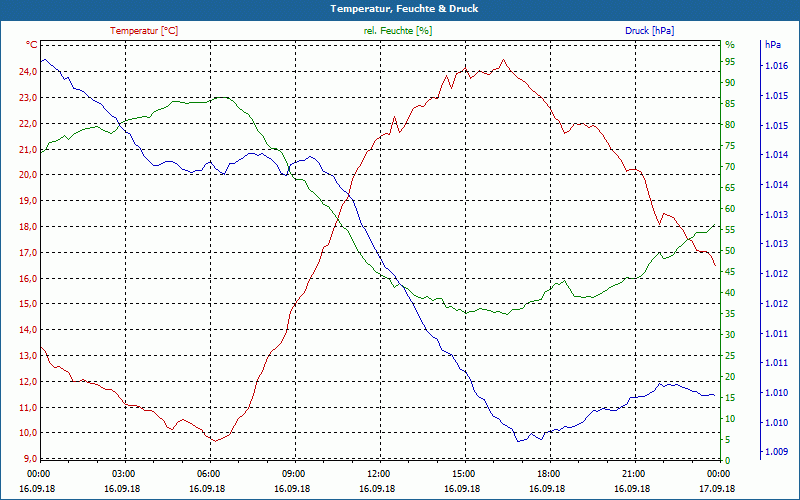Click the "19,0" temperature axis tick
This screenshot has width=800, height=500.
28,201
